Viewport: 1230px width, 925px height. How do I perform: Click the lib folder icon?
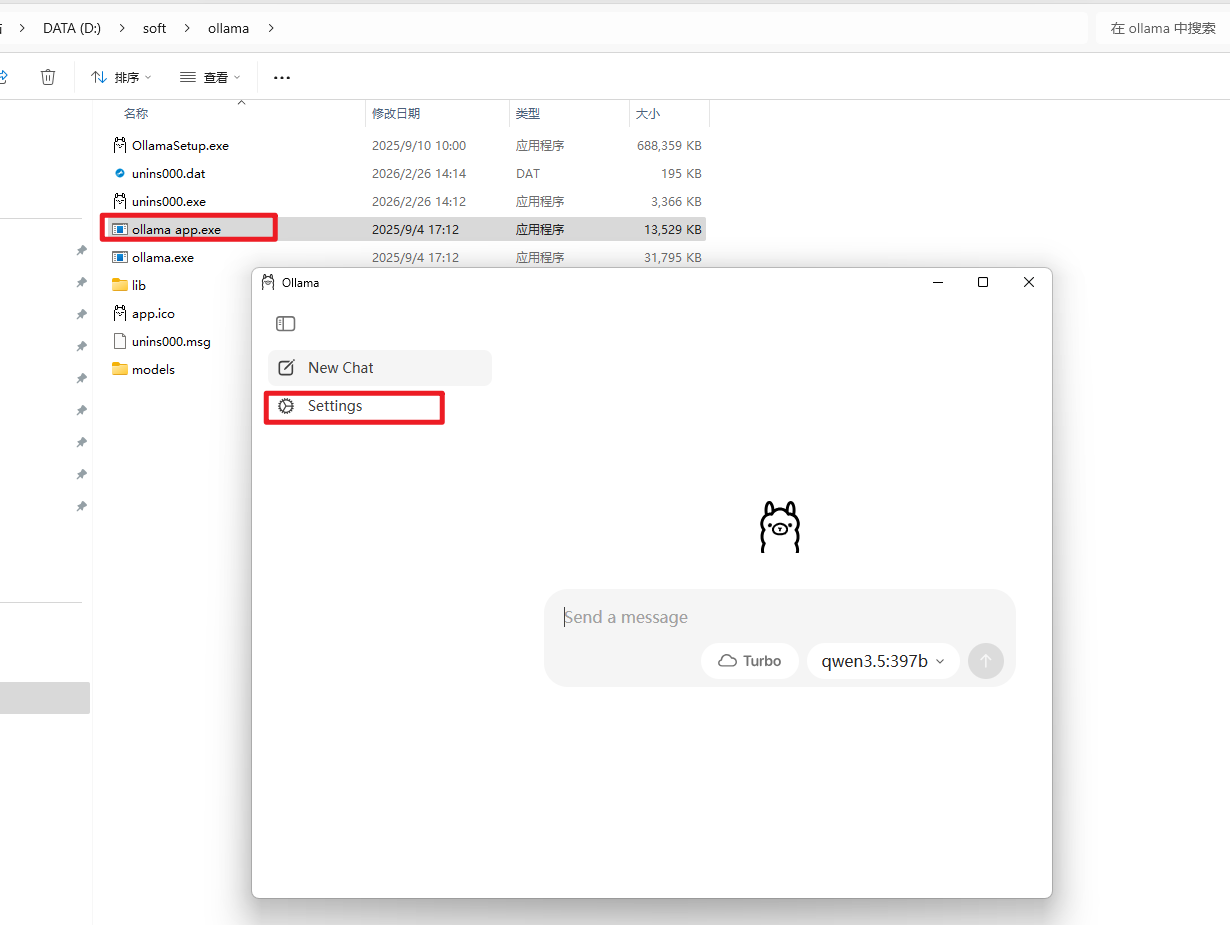[120, 285]
